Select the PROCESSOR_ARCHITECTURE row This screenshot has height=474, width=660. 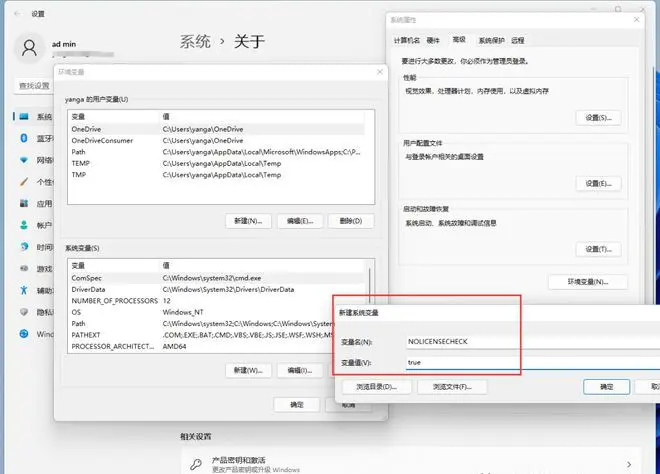(x=201, y=346)
